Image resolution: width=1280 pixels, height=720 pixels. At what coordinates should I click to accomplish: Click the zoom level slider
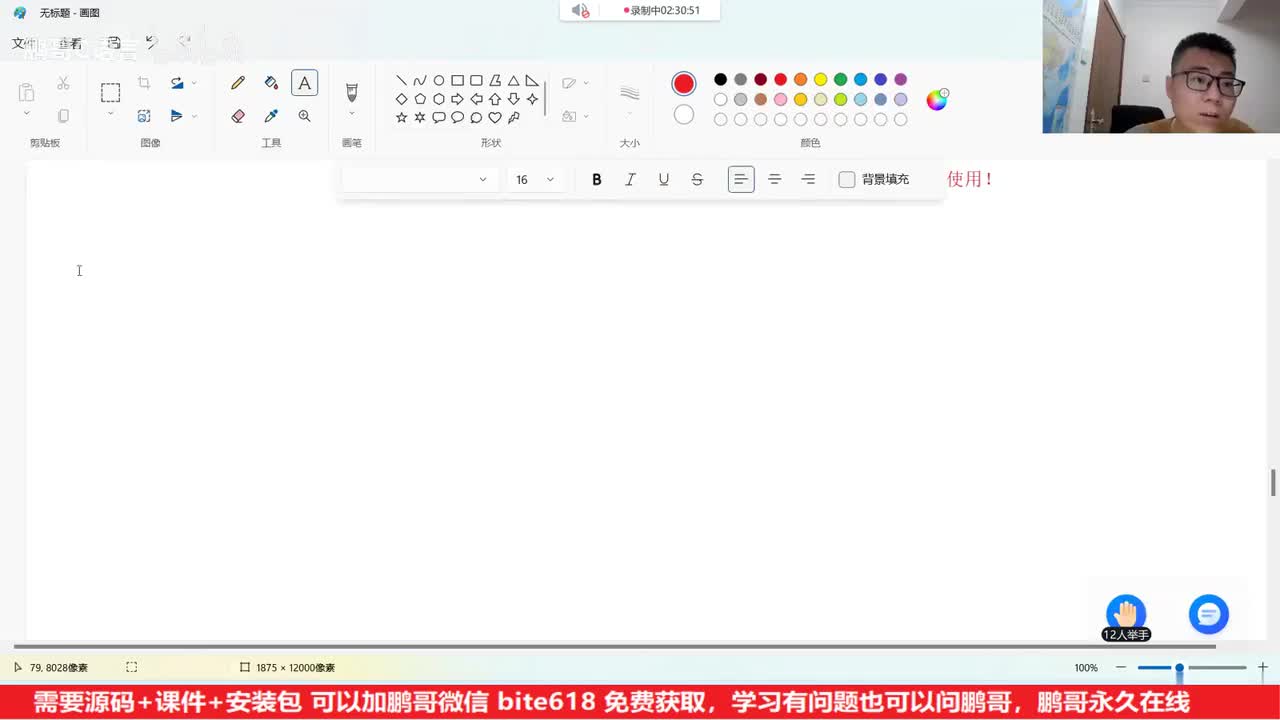click(1192, 667)
